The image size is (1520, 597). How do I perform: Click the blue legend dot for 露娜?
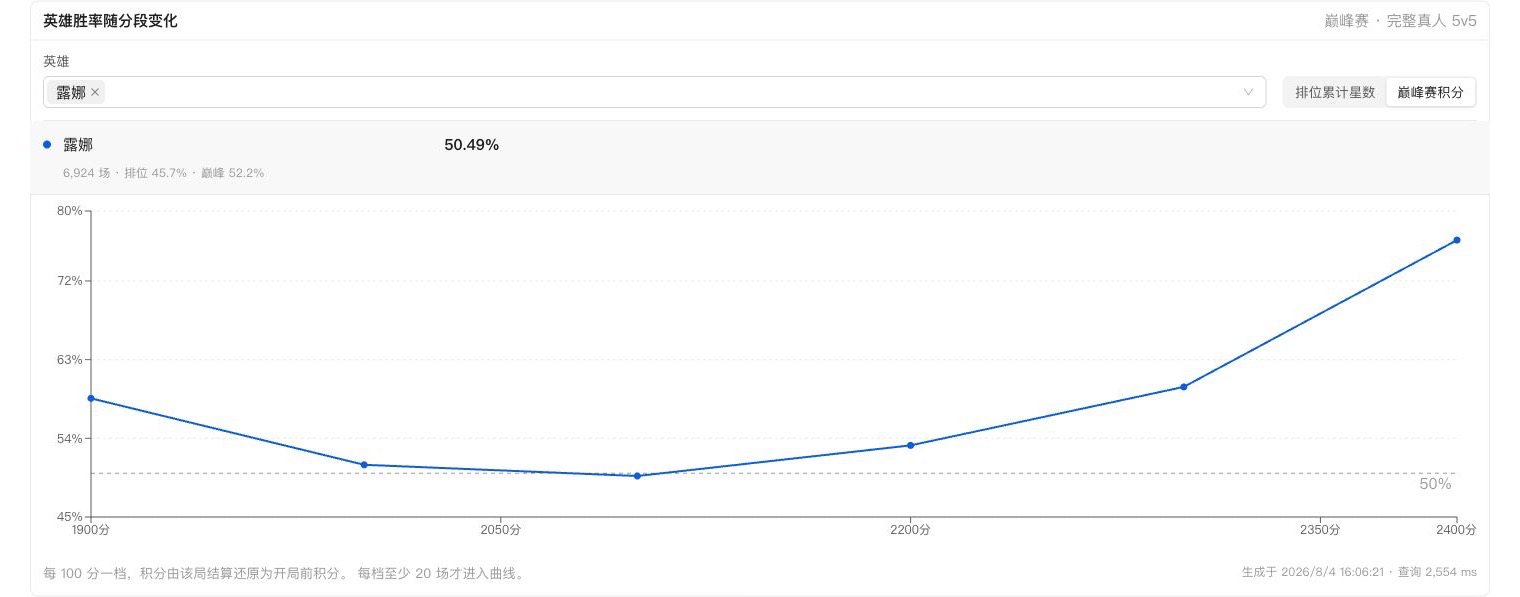(47, 145)
